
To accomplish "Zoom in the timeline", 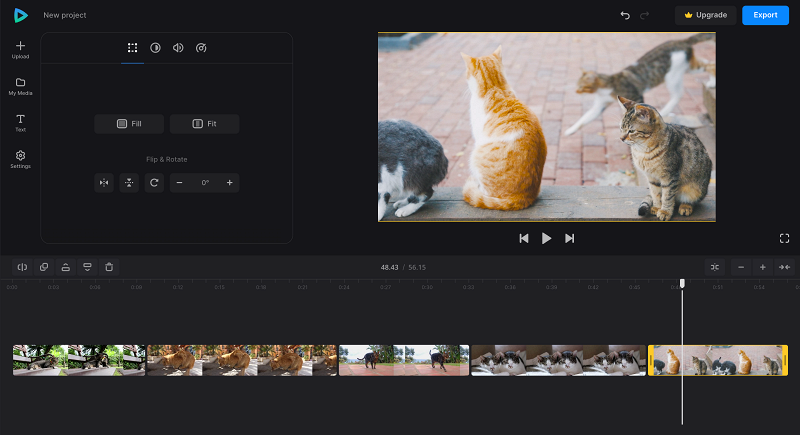I will coord(763,267).
